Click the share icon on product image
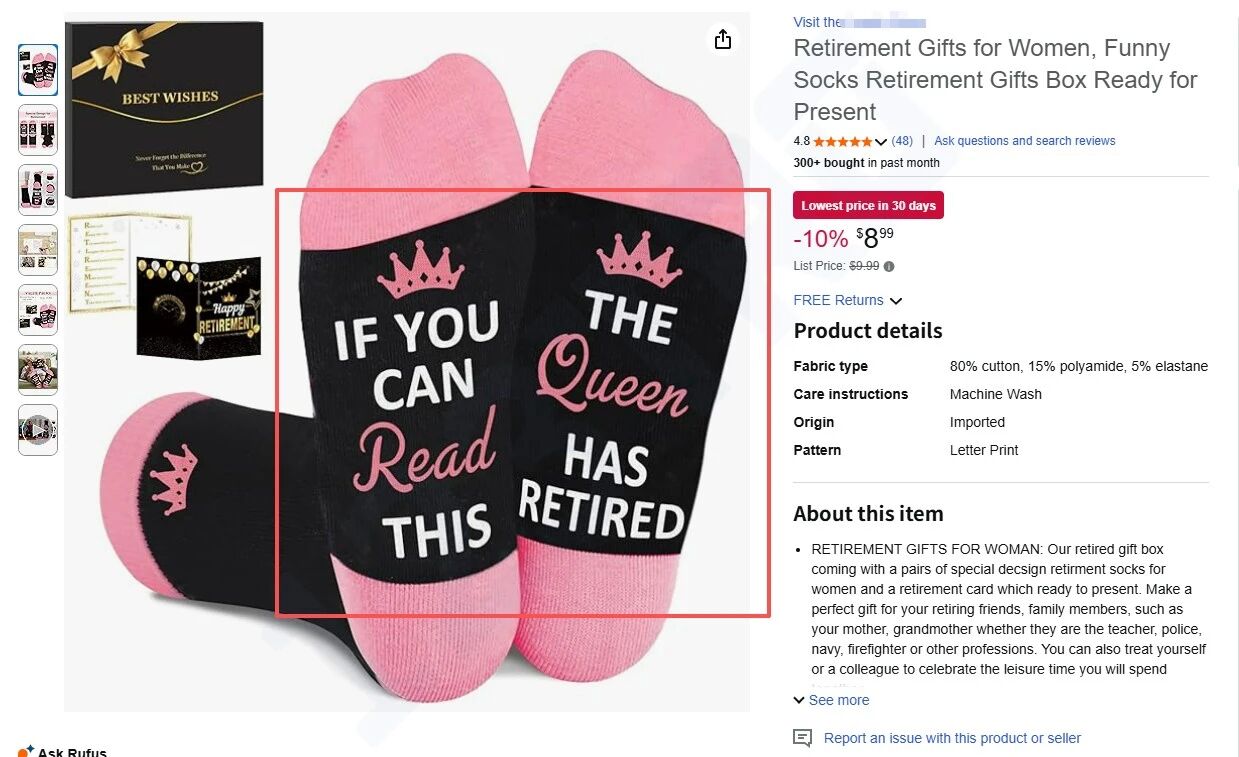The image size is (1239, 757). click(x=723, y=39)
